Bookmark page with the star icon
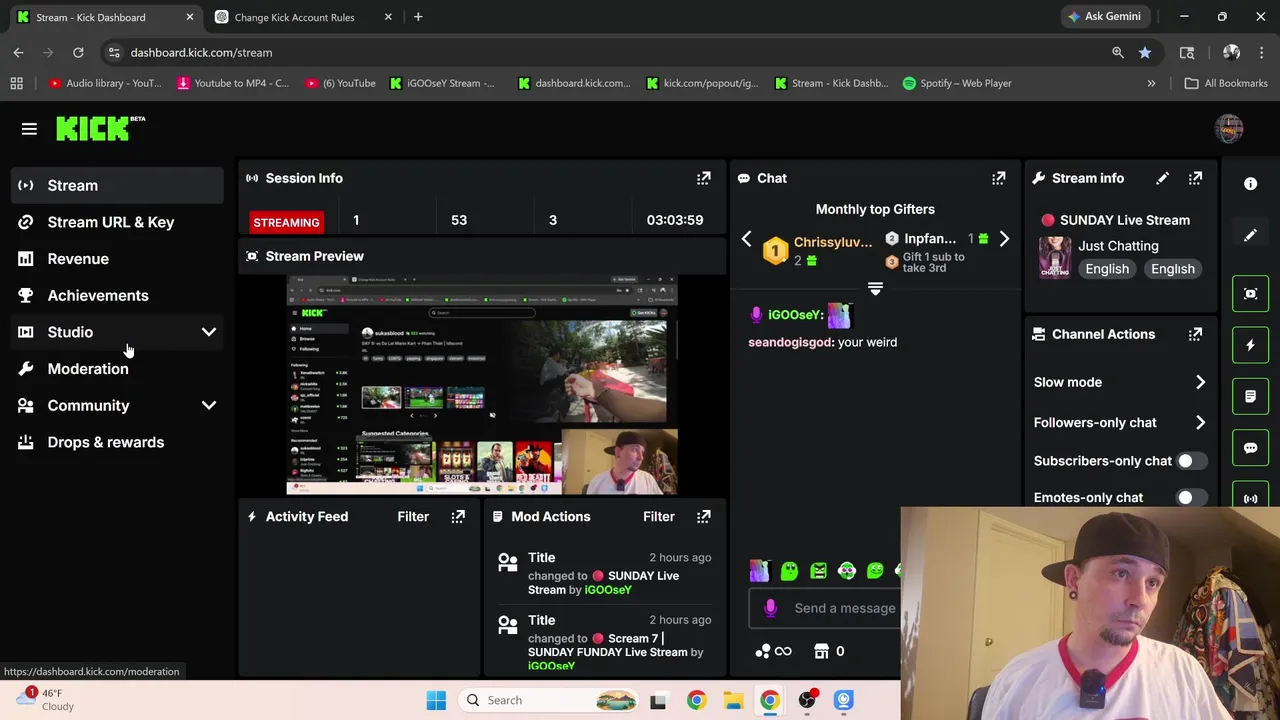Viewport: 1280px width, 720px height. (1145, 52)
